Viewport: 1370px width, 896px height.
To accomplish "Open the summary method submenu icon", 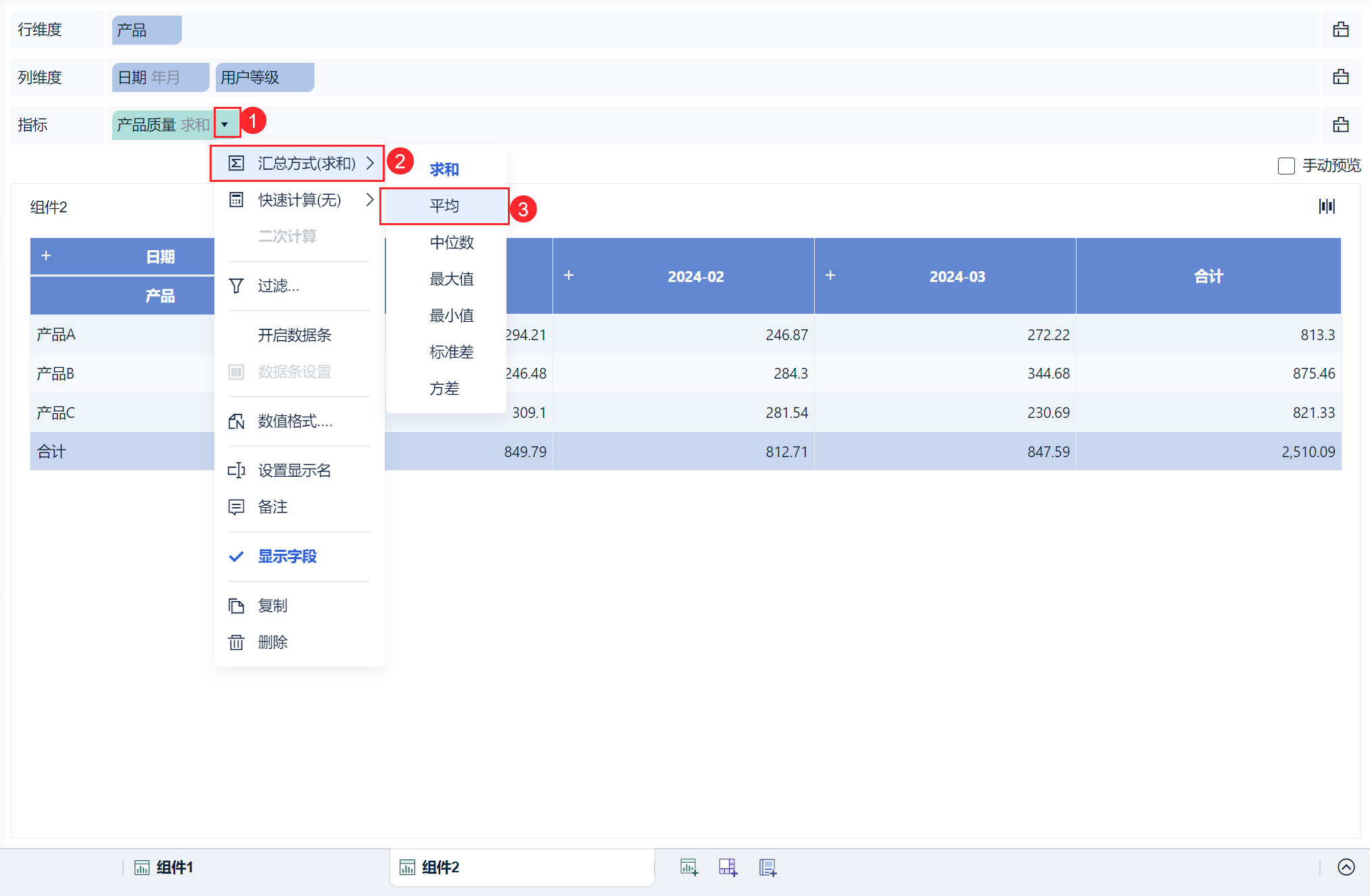I will (x=235, y=162).
